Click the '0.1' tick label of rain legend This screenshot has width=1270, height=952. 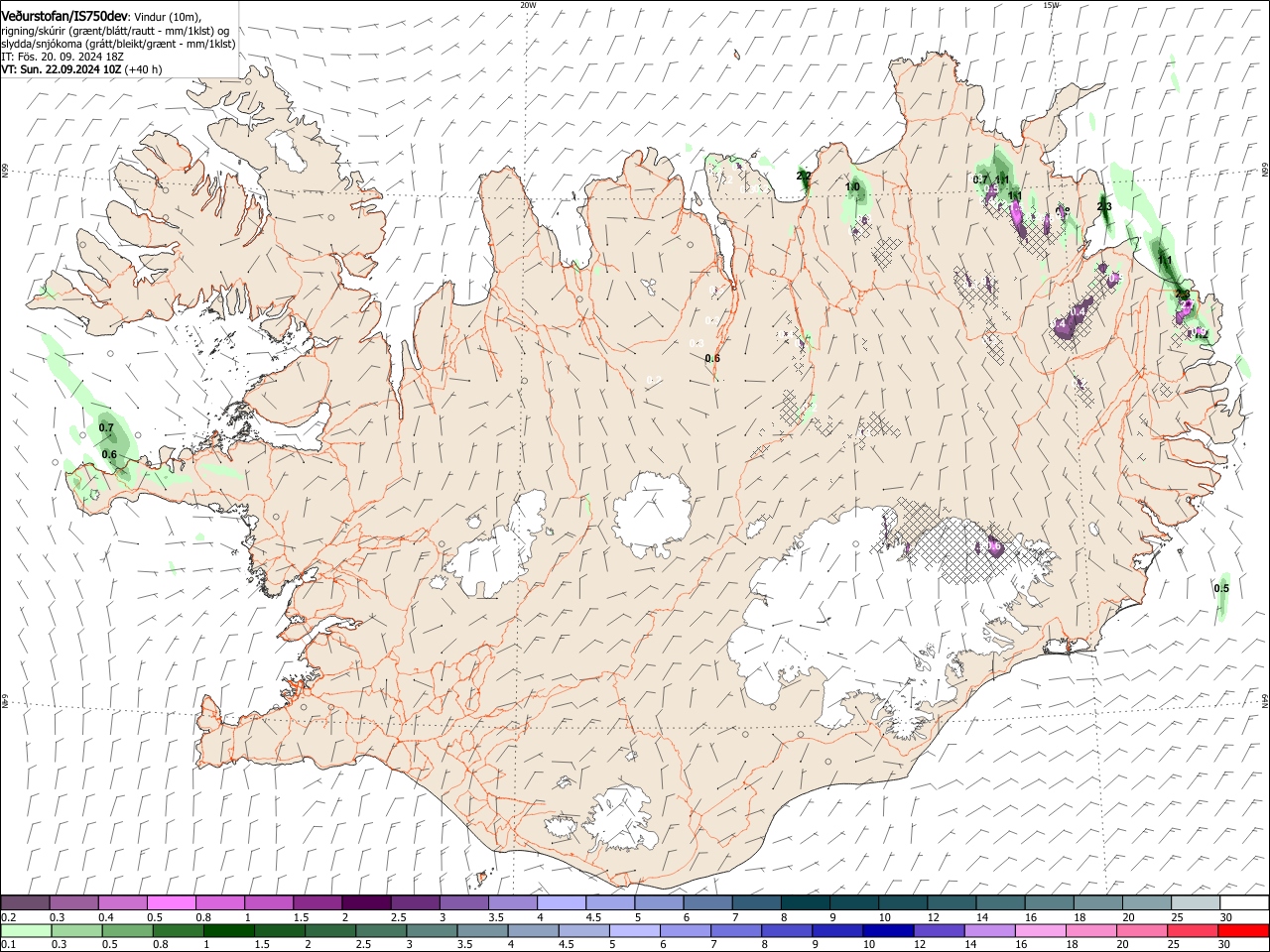[x=7, y=945]
